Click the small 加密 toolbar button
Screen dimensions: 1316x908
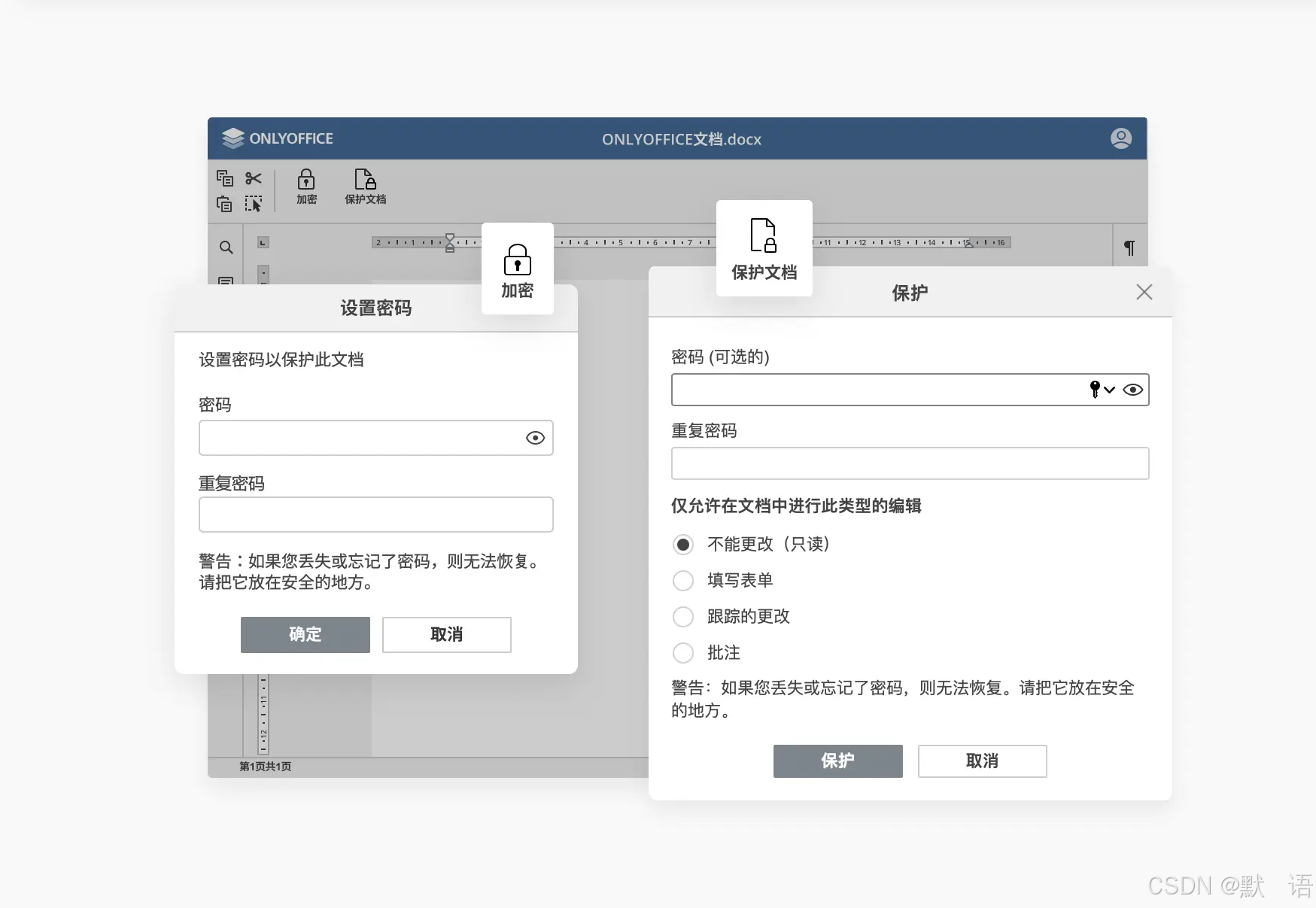point(306,187)
